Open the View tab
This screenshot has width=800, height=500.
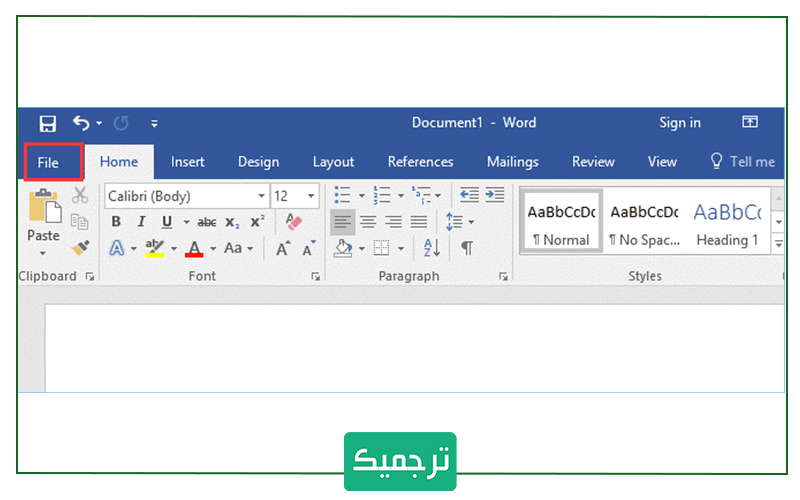coord(662,162)
